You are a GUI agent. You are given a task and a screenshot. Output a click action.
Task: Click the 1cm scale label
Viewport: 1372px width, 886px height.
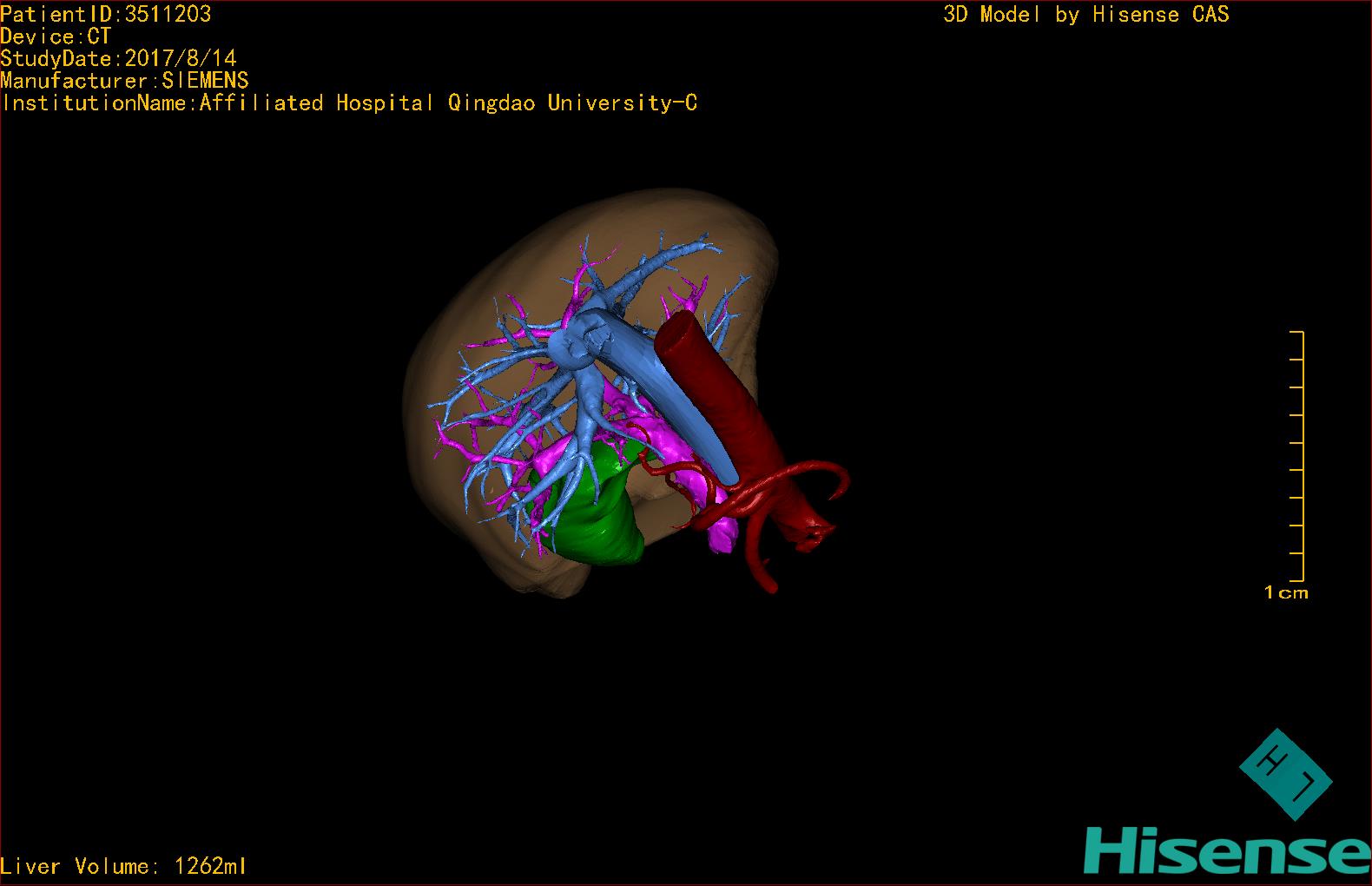click(x=1286, y=592)
